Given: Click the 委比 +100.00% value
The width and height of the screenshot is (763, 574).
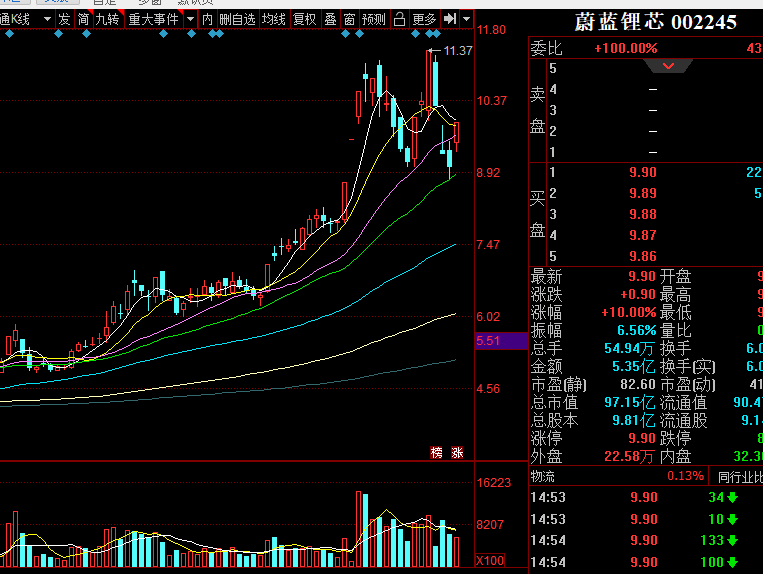Looking at the screenshot, I should tap(626, 48).
